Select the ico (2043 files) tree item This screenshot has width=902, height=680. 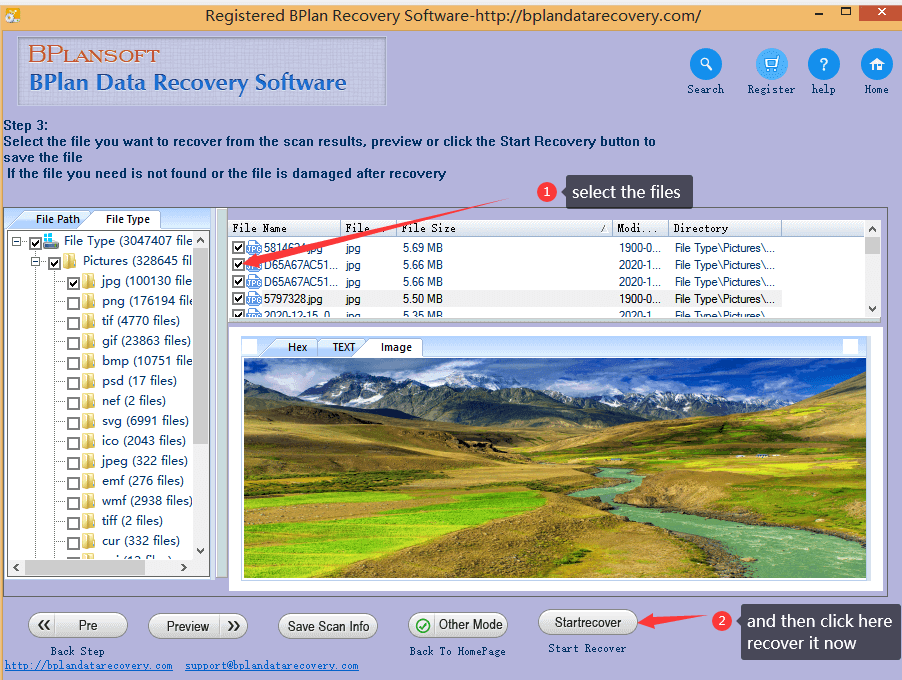pos(144,441)
